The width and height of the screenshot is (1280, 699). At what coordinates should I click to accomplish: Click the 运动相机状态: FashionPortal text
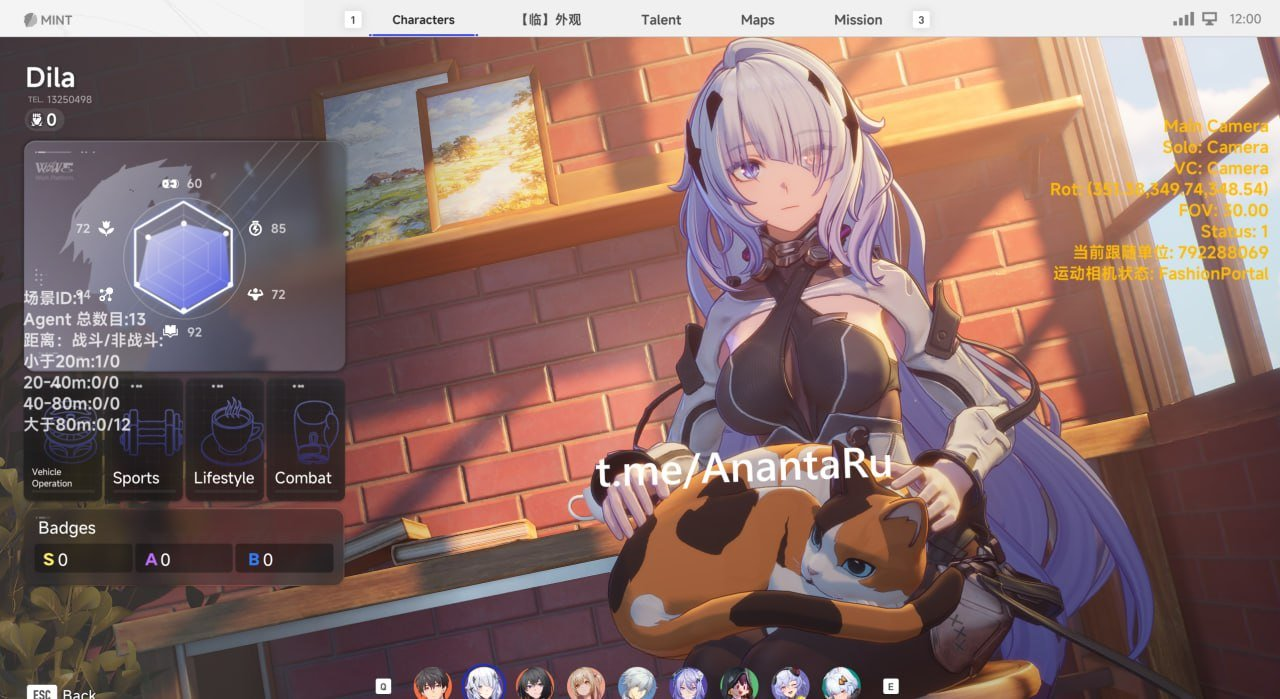pyautogui.click(x=1160, y=273)
